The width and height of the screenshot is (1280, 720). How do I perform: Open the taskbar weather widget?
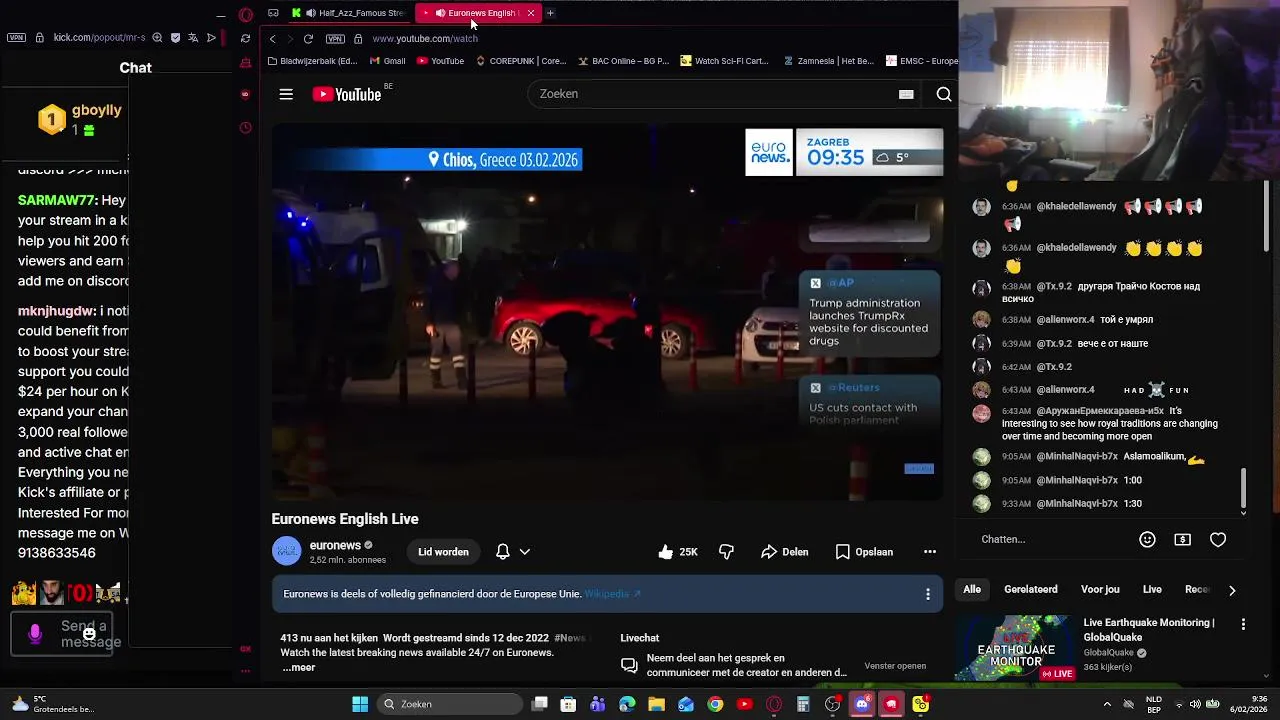point(52,704)
